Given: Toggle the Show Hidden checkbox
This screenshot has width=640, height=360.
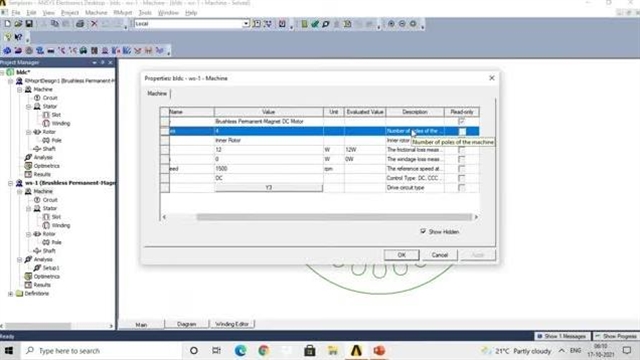Looking at the screenshot, I should tap(423, 231).
